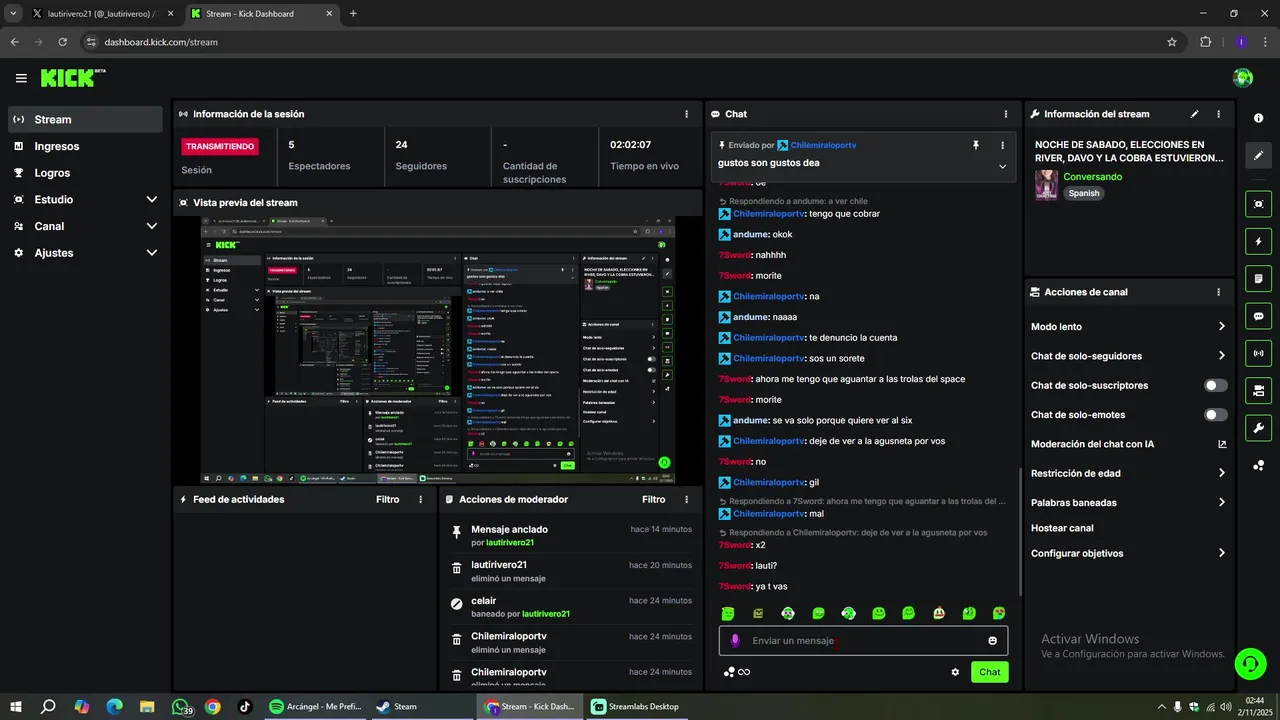
Task: Click Hostear canal
Action: coord(1062,528)
